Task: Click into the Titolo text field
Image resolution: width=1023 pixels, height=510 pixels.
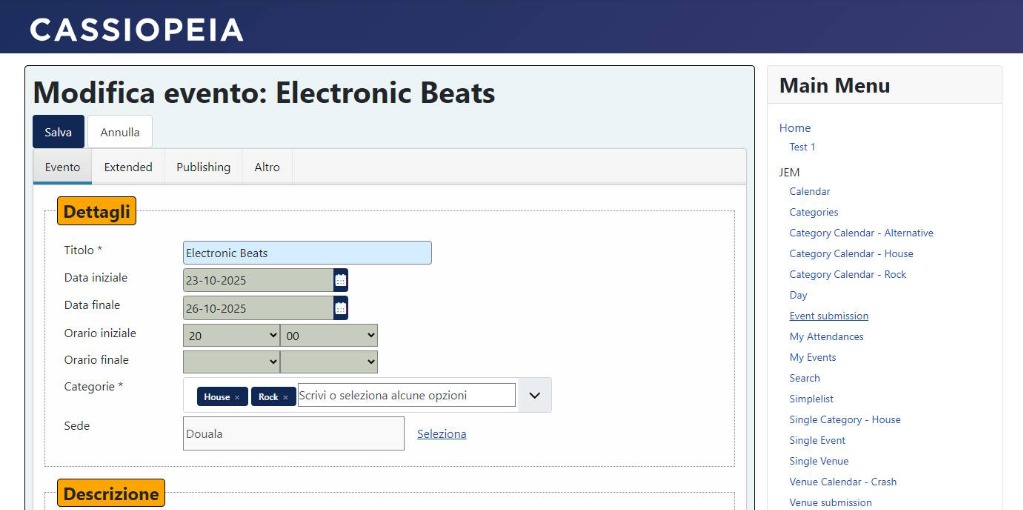Action: tap(307, 253)
